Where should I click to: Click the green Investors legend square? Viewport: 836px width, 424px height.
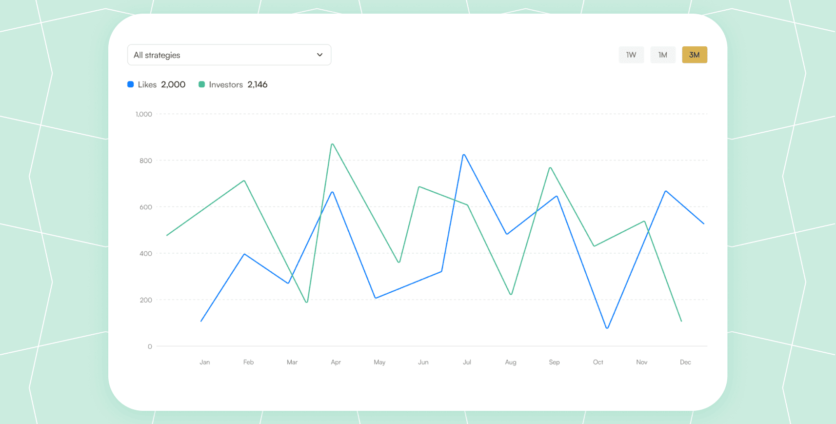pos(202,85)
